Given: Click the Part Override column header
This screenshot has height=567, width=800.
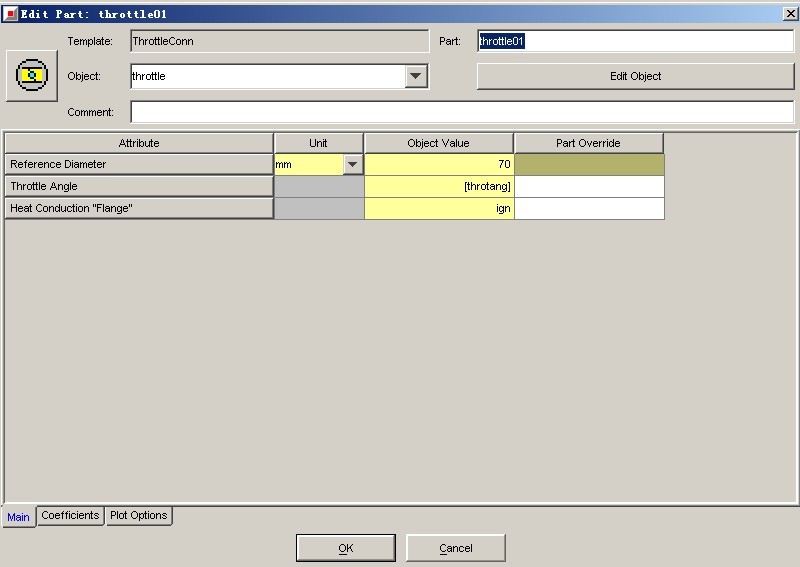Looking at the screenshot, I should tap(588, 143).
